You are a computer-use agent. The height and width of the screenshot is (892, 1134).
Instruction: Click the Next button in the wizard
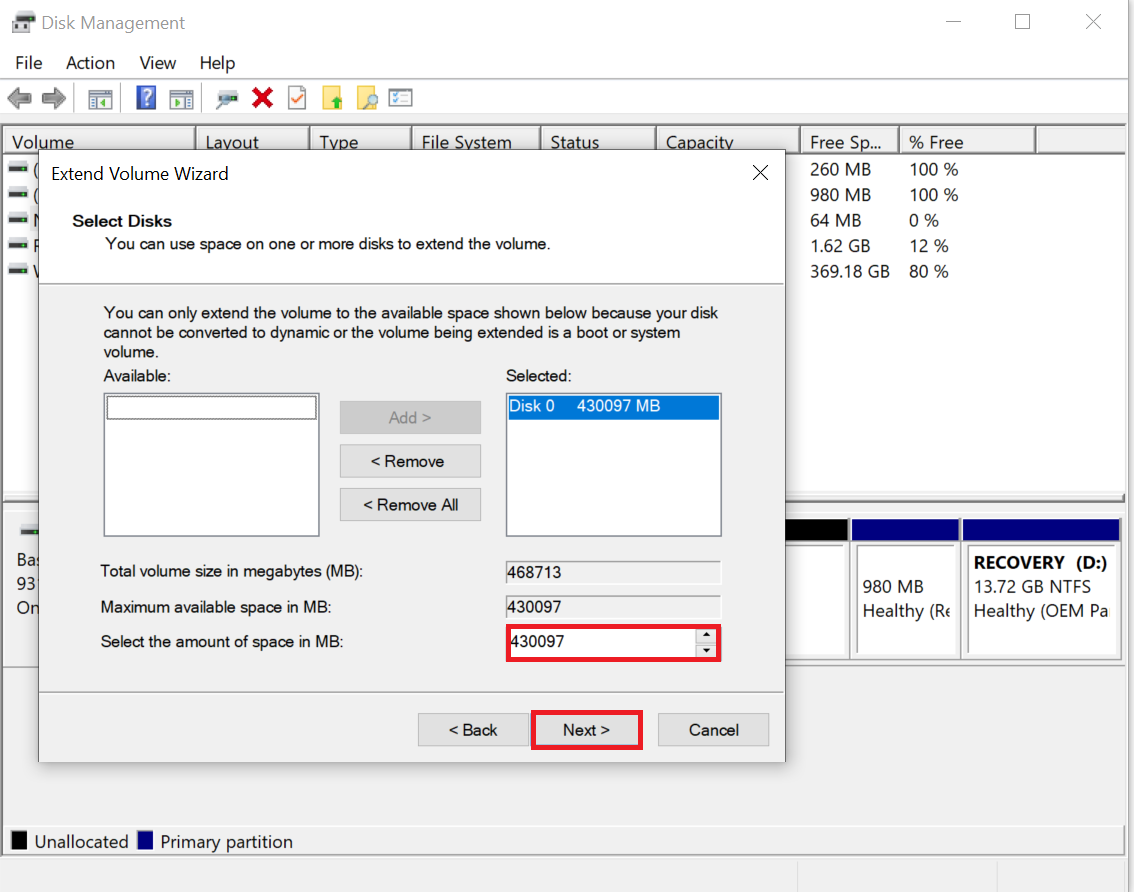(x=586, y=729)
